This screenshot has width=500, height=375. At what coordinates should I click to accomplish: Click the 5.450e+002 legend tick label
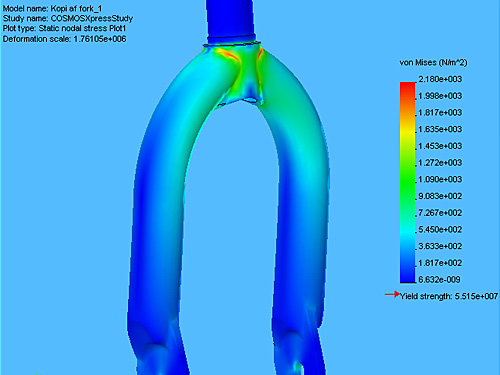tap(440, 230)
